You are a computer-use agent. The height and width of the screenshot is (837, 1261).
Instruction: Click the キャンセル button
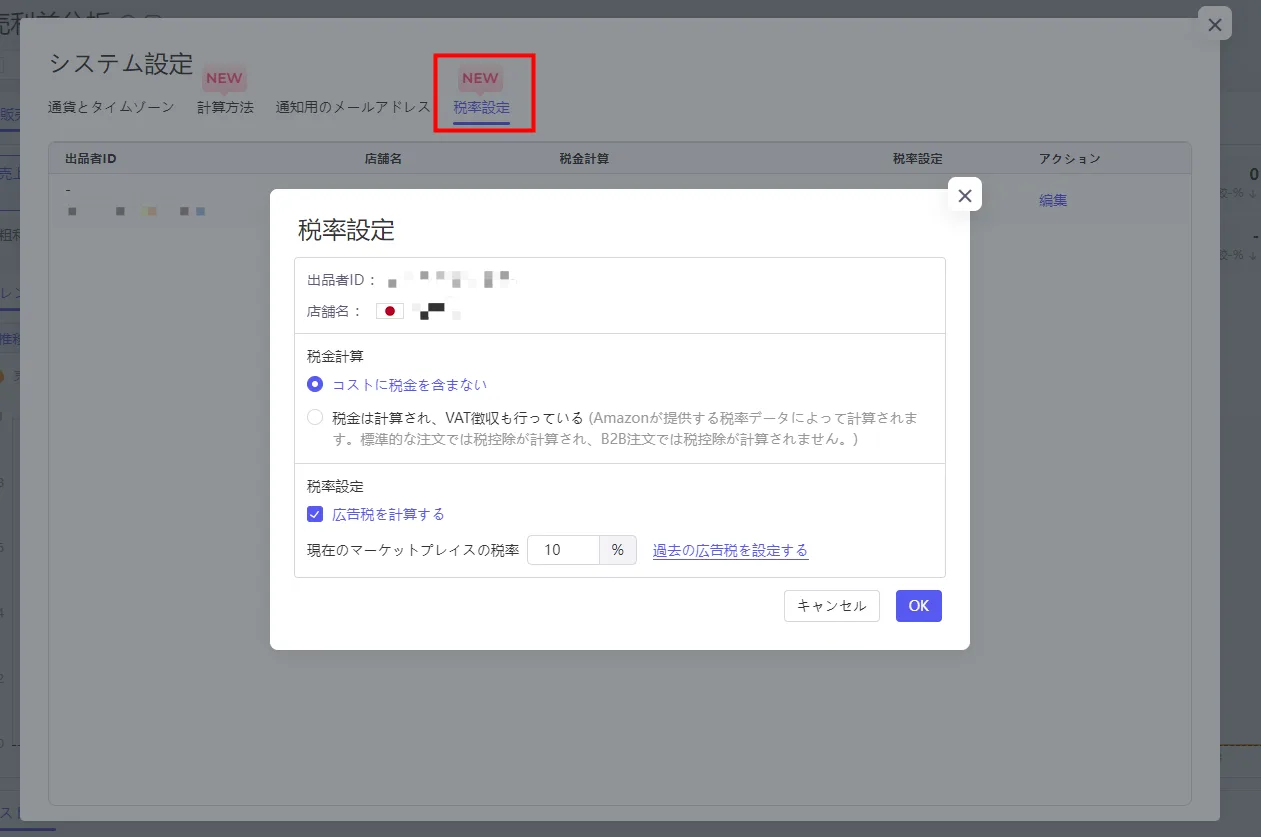click(x=832, y=606)
